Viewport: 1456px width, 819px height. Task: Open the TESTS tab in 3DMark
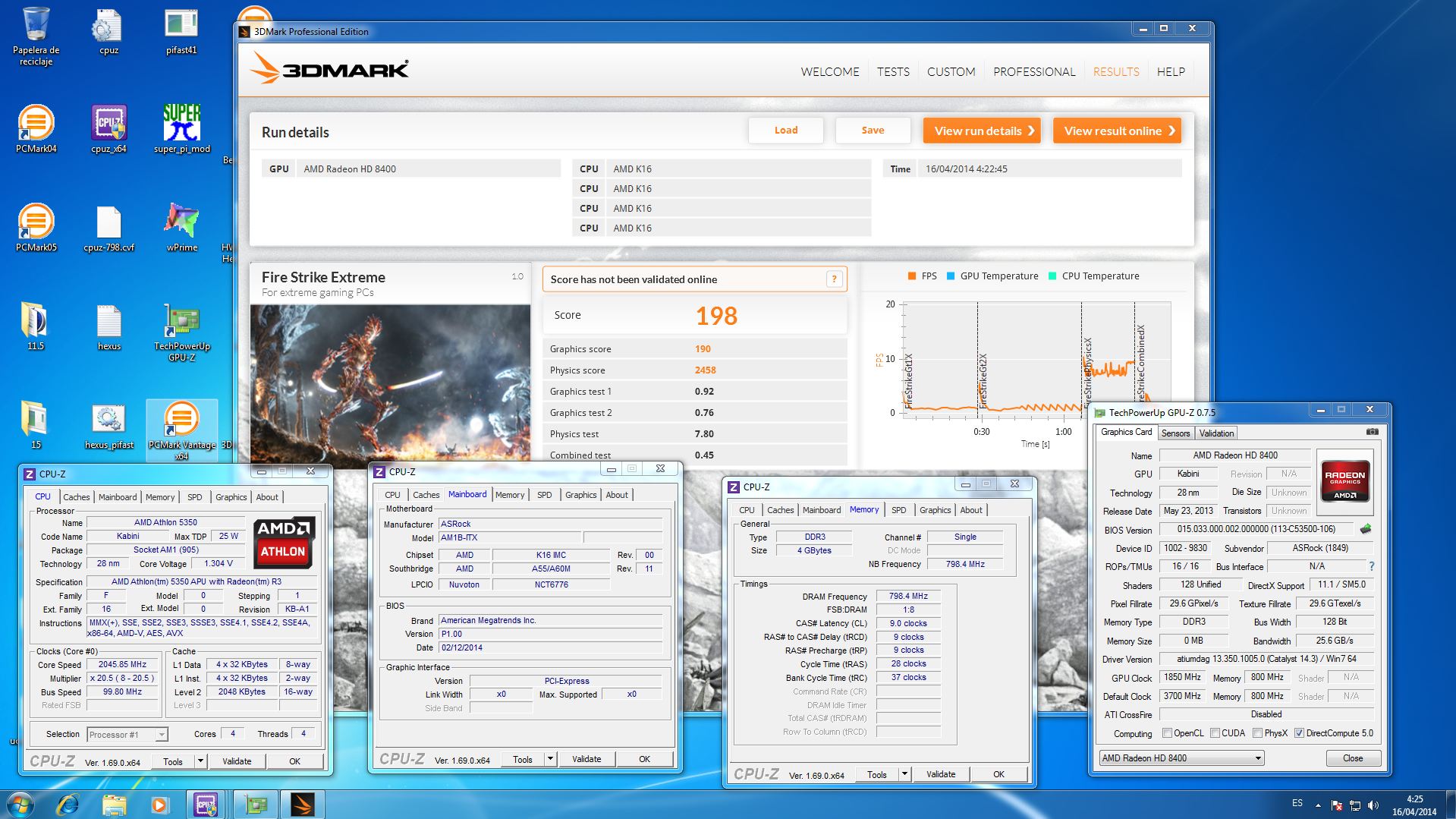[893, 71]
